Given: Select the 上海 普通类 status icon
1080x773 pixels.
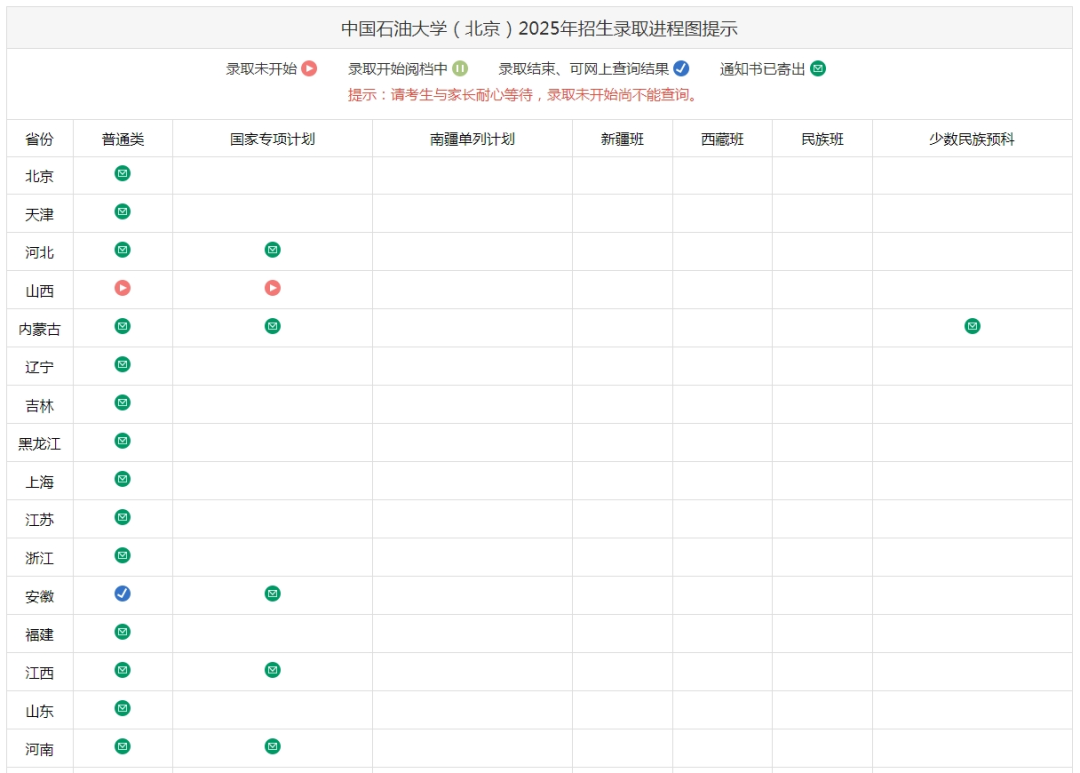Looking at the screenshot, I should pyautogui.click(x=122, y=478).
